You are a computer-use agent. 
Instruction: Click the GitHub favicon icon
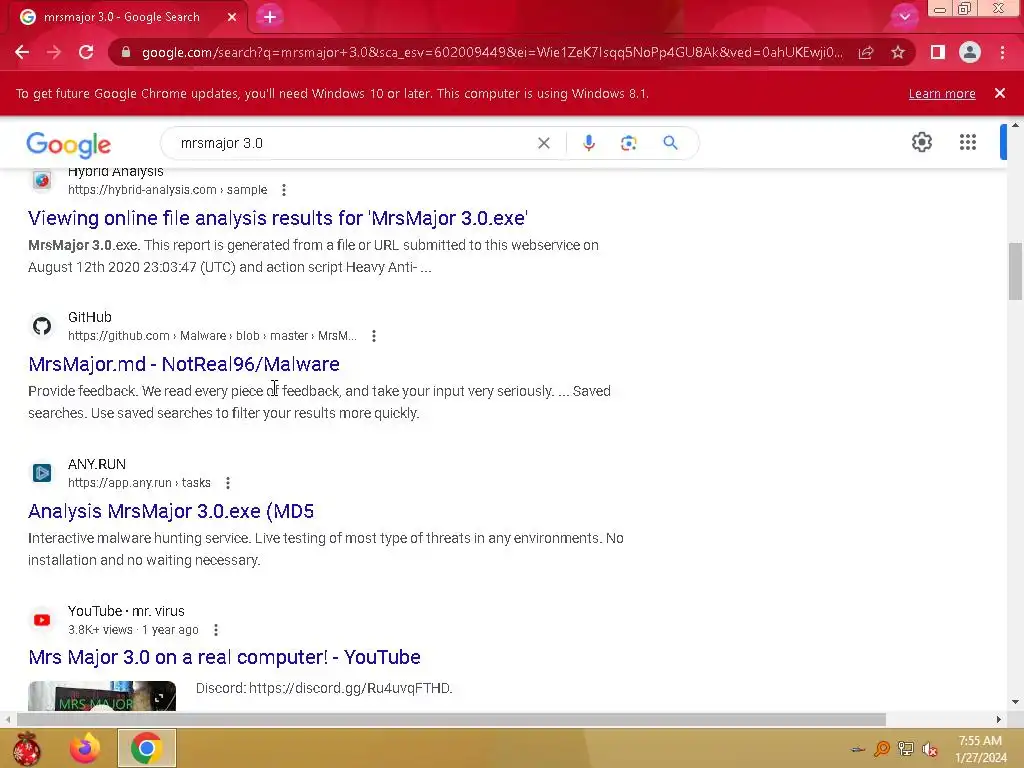(x=42, y=326)
